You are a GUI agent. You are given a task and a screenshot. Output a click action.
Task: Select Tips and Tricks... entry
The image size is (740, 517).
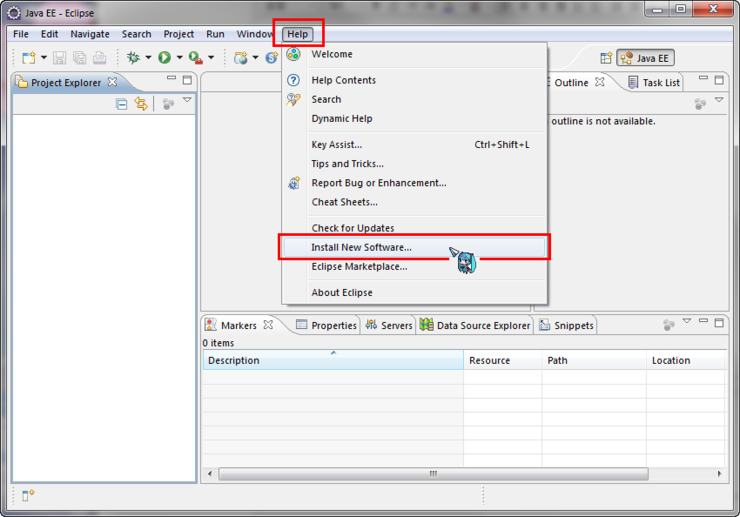[414, 164]
